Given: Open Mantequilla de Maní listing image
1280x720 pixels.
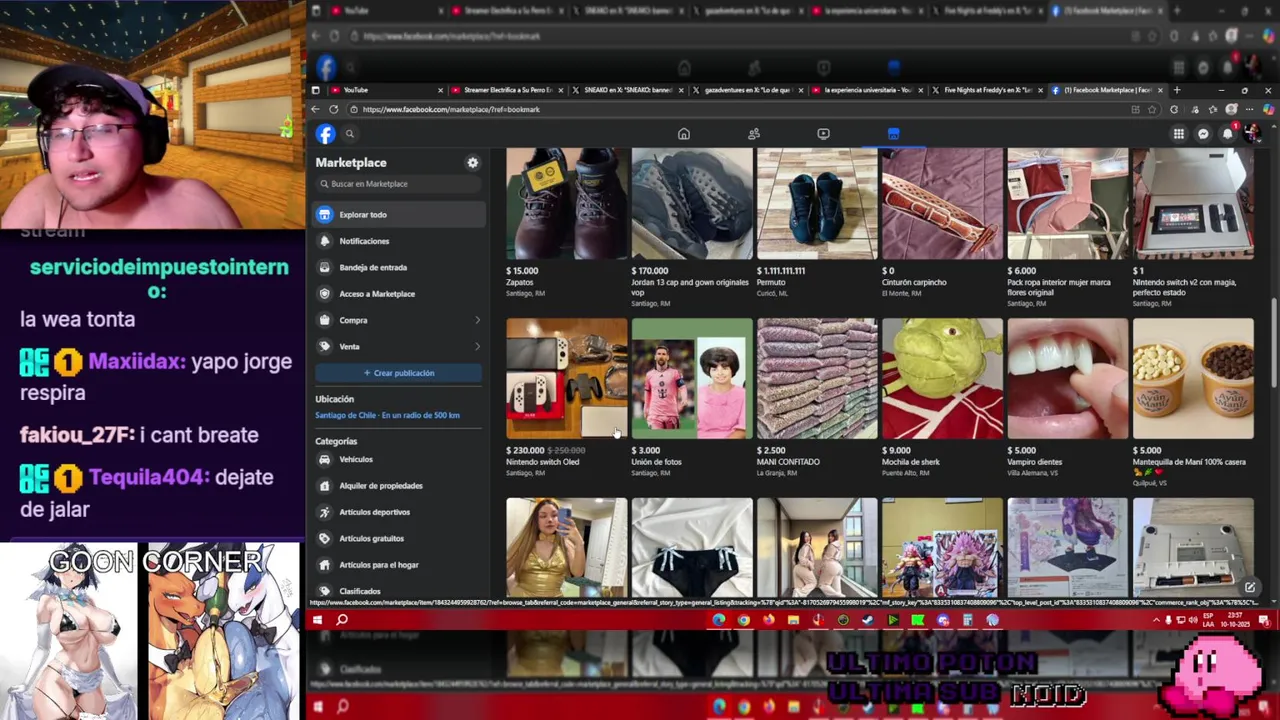Looking at the screenshot, I should (1193, 379).
